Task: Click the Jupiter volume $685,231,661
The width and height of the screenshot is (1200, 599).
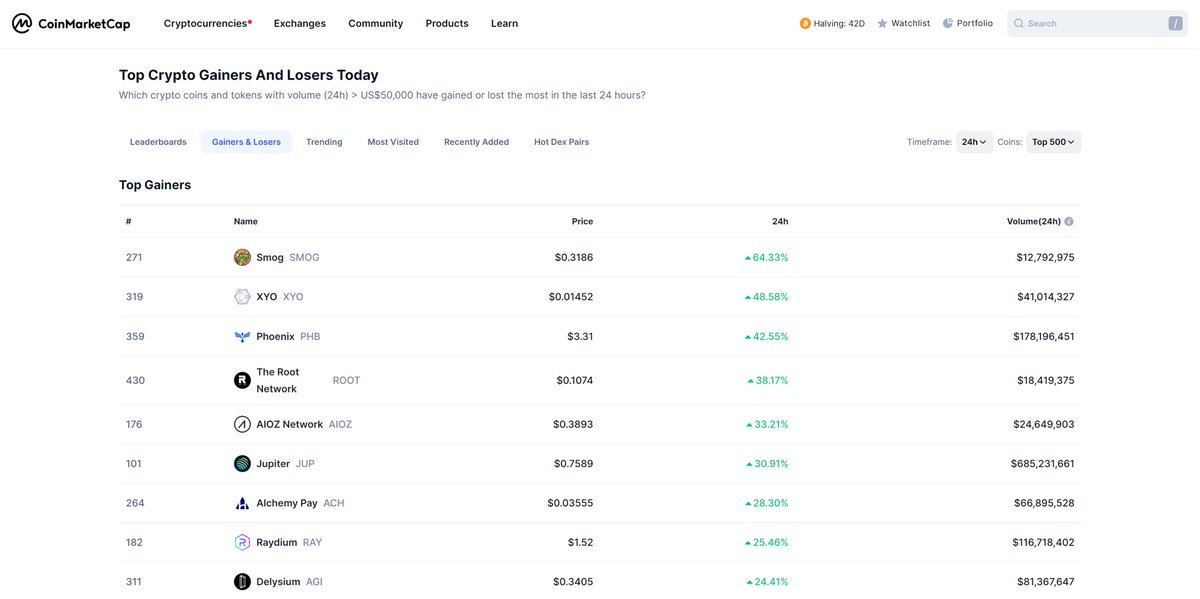Action: (x=1043, y=464)
